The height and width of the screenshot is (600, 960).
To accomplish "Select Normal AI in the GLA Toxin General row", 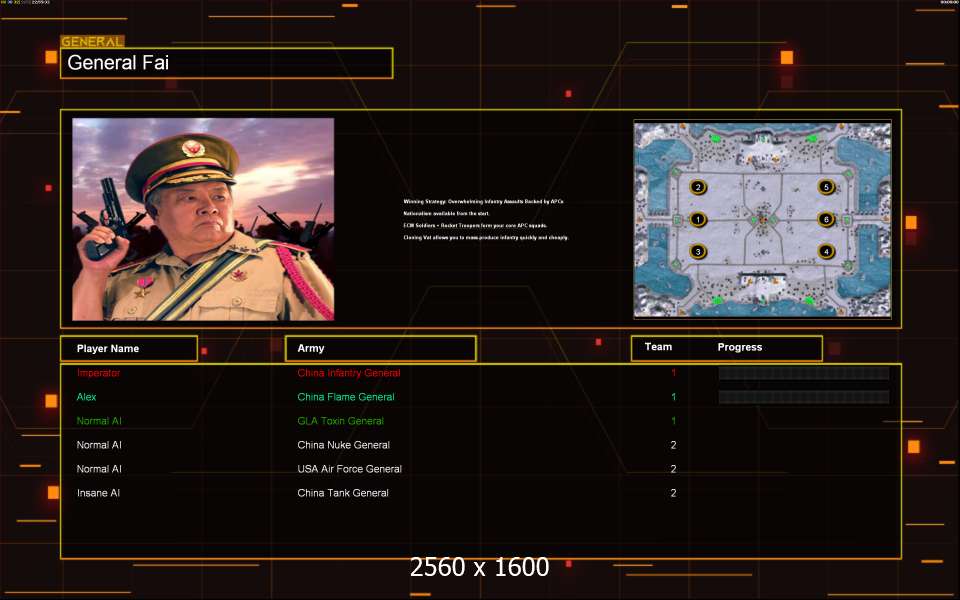I will 99,421.
